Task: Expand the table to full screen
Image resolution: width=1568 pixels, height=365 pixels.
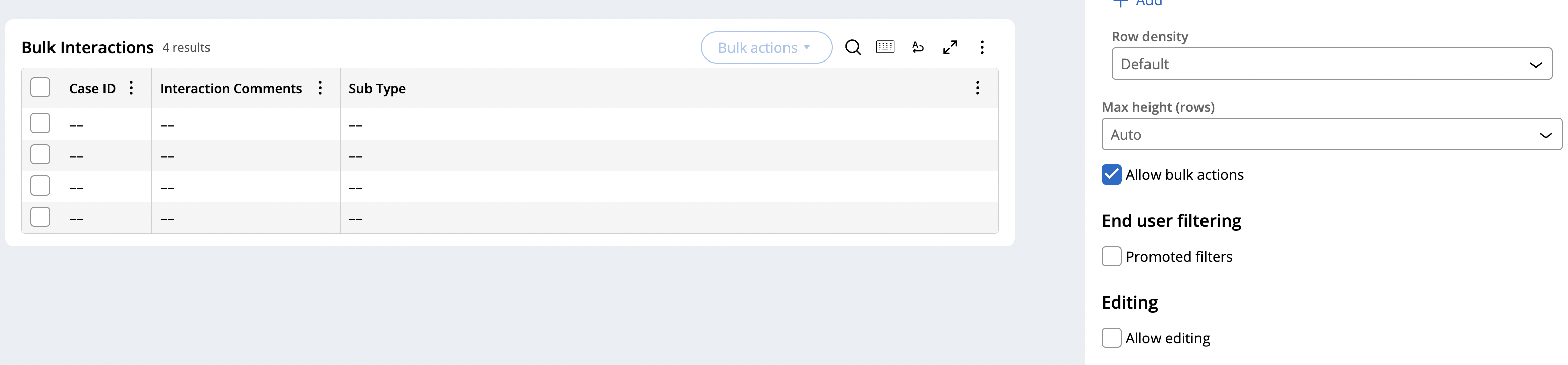Action: point(950,47)
